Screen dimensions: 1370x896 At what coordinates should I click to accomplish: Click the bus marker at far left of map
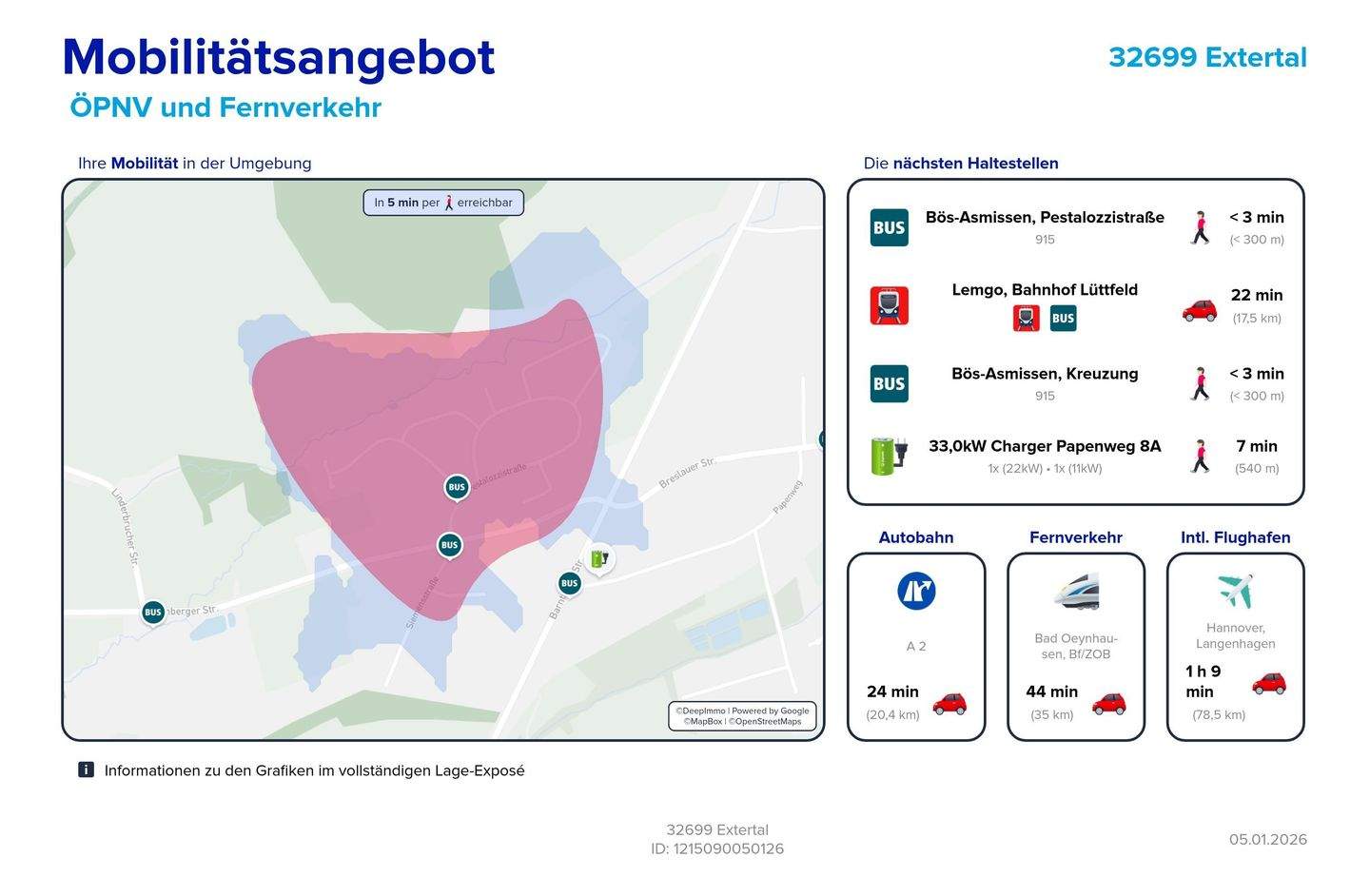(153, 613)
